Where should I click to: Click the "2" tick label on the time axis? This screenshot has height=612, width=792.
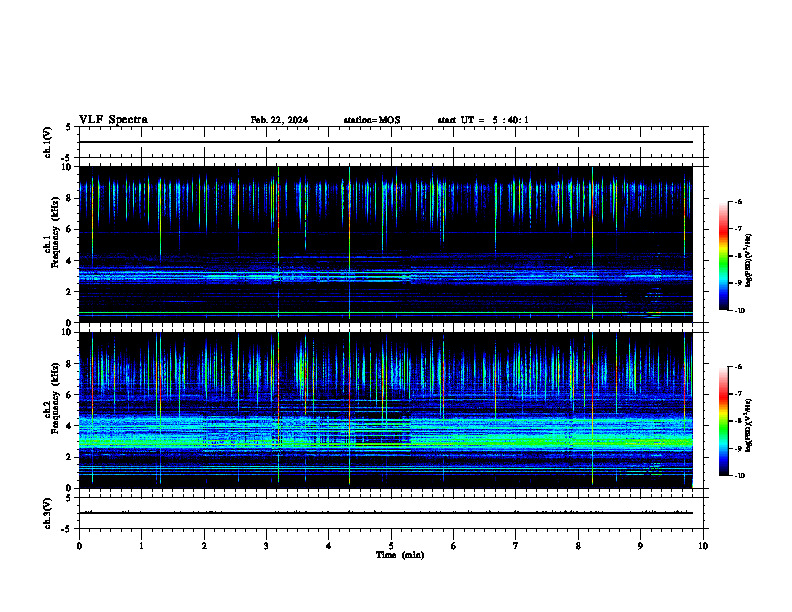tap(204, 546)
